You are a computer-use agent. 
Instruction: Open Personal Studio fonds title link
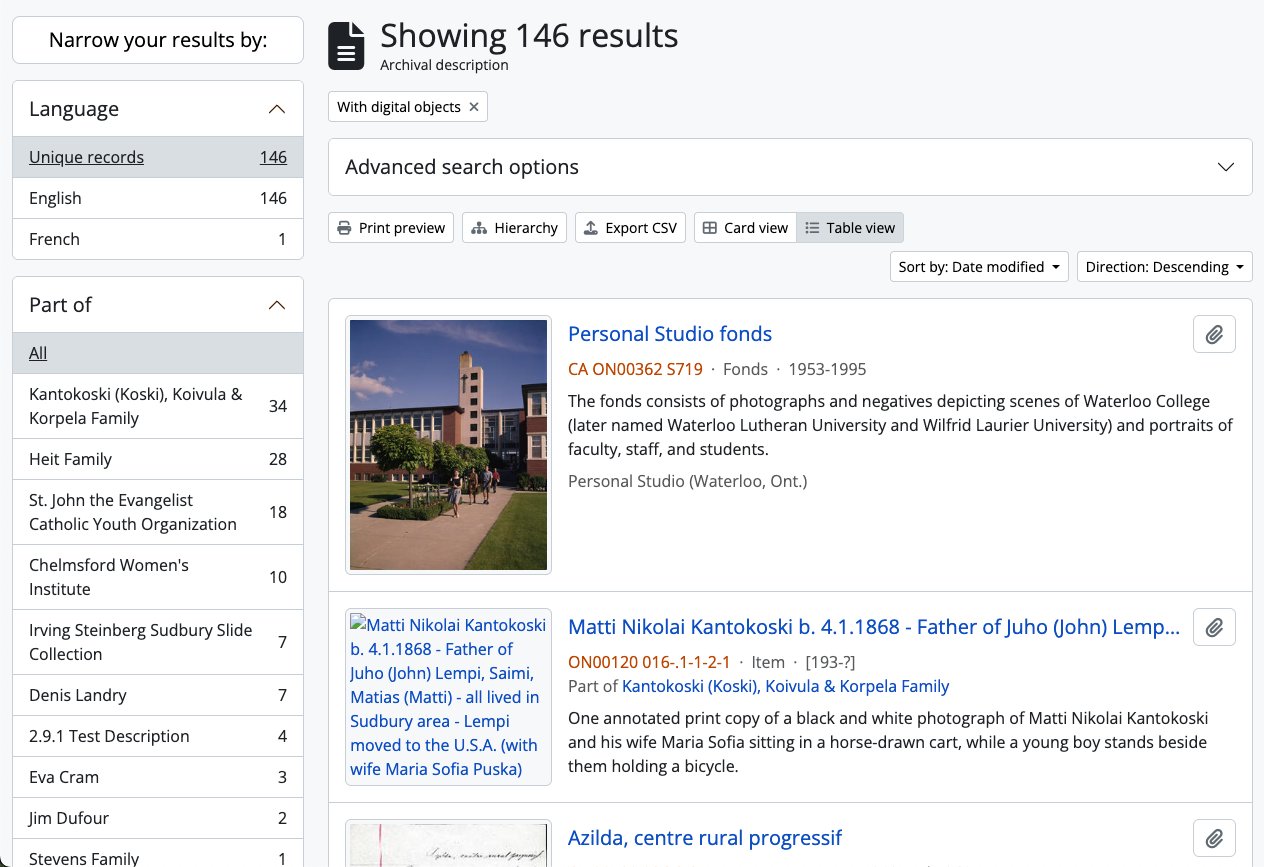pyautogui.click(x=670, y=334)
